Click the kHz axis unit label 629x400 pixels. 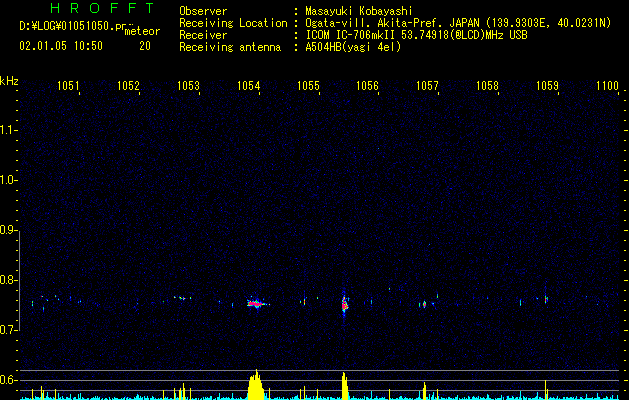tap(9, 81)
